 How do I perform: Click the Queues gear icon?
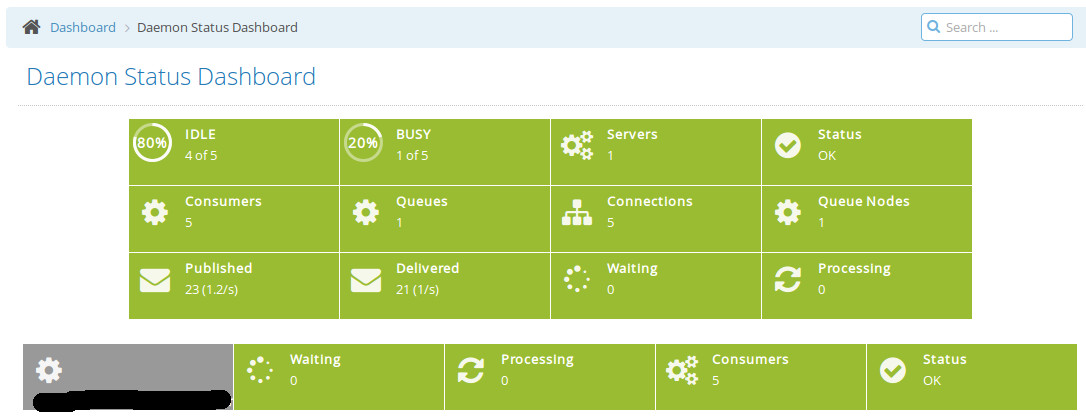coord(366,212)
